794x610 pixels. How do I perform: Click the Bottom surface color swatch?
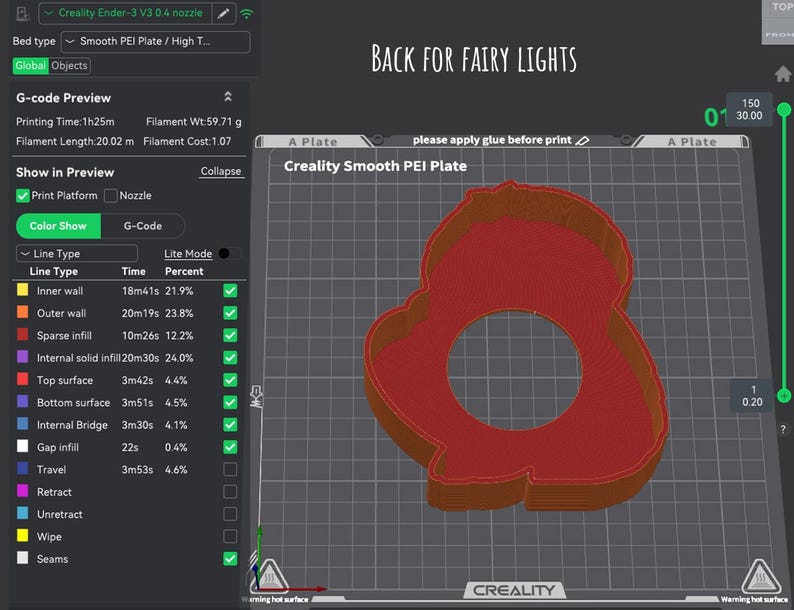coord(23,401)
